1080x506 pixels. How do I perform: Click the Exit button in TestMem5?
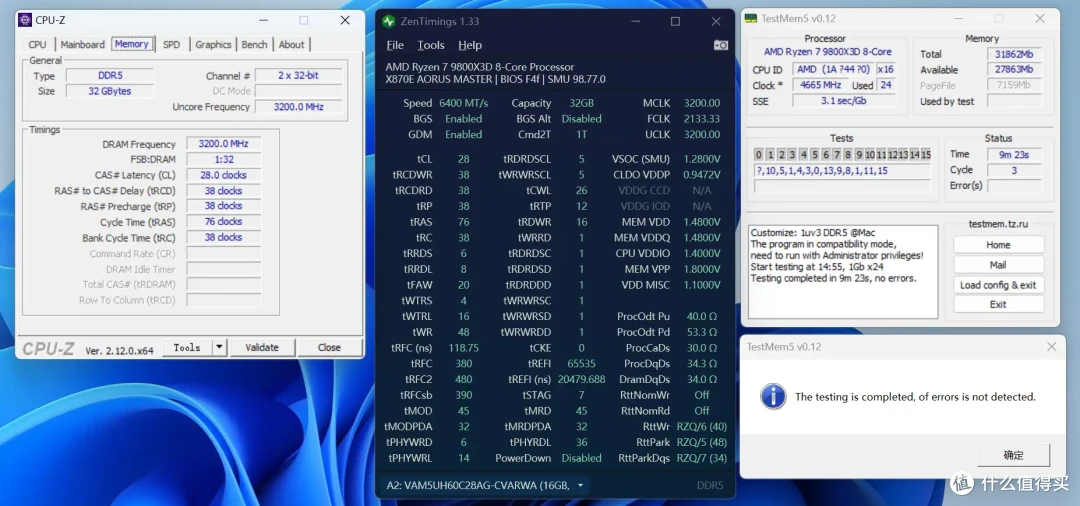pyautogui.click(x=998, y=304)
